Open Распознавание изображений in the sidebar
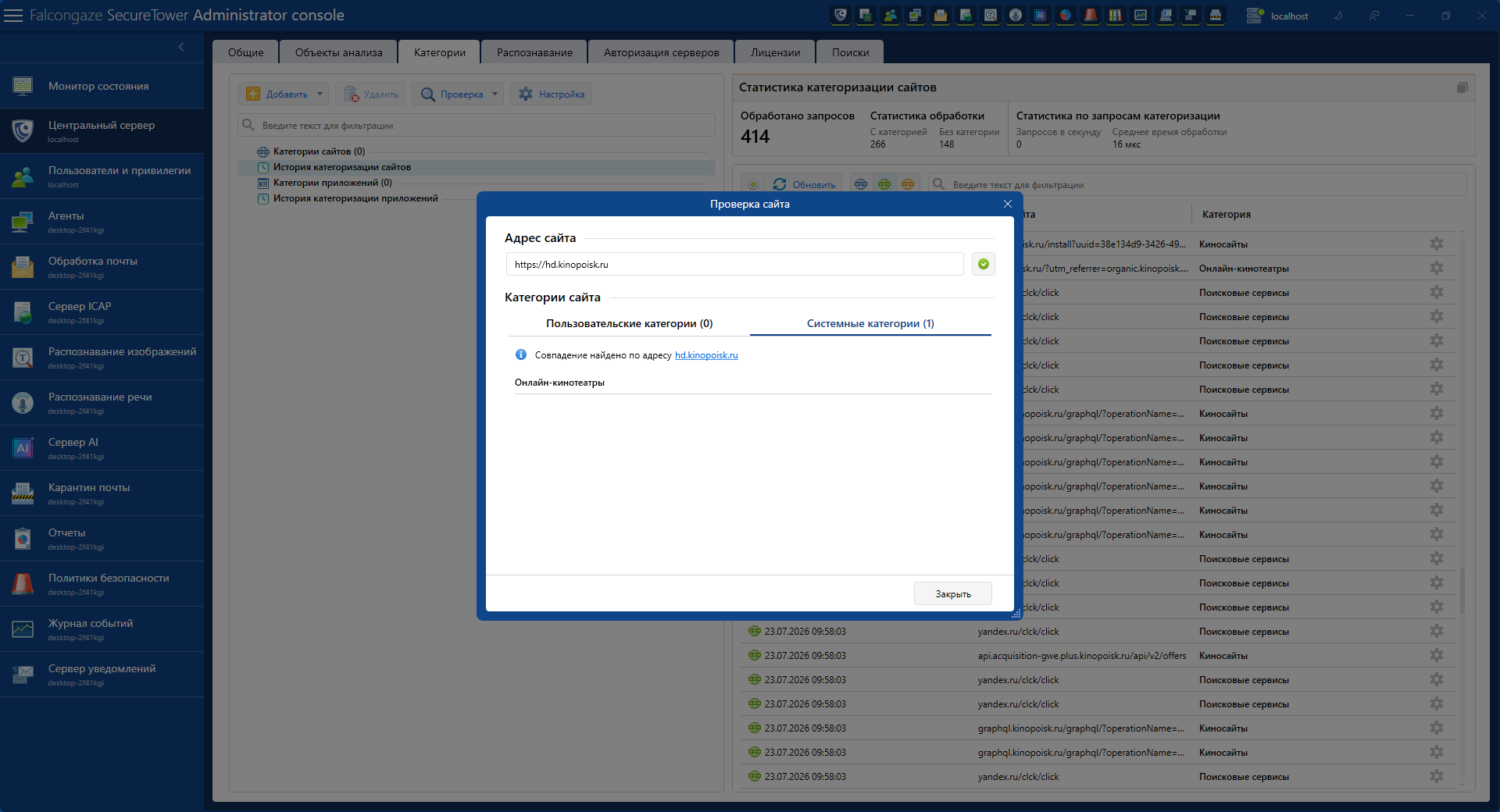The width and height of the screenshot is (1500, 812). (x=102, y=358)
